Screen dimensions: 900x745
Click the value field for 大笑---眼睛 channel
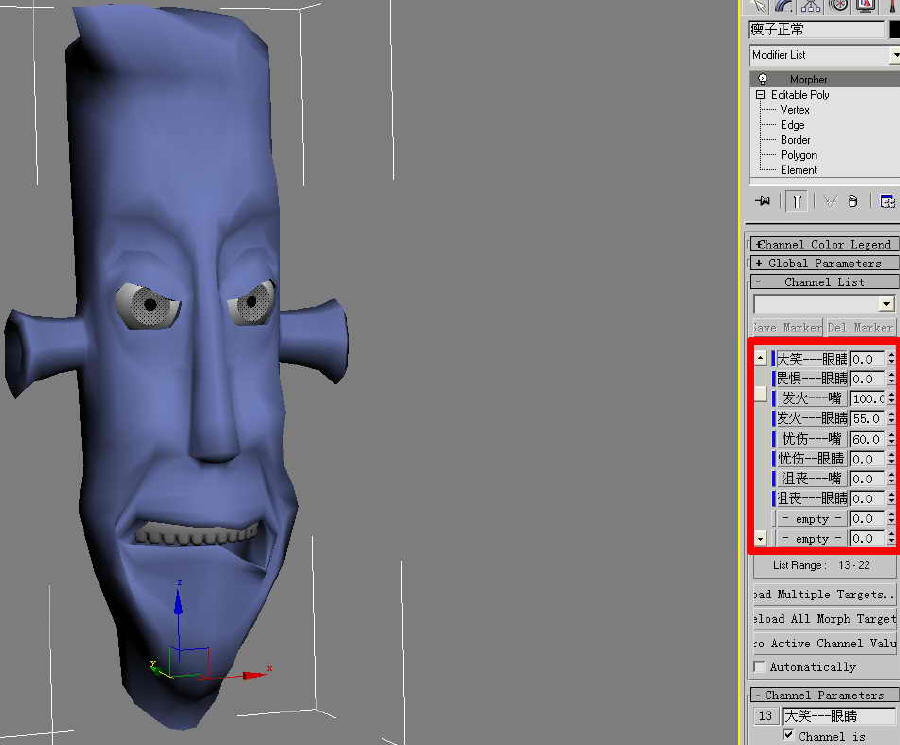[x=867, y=359]
